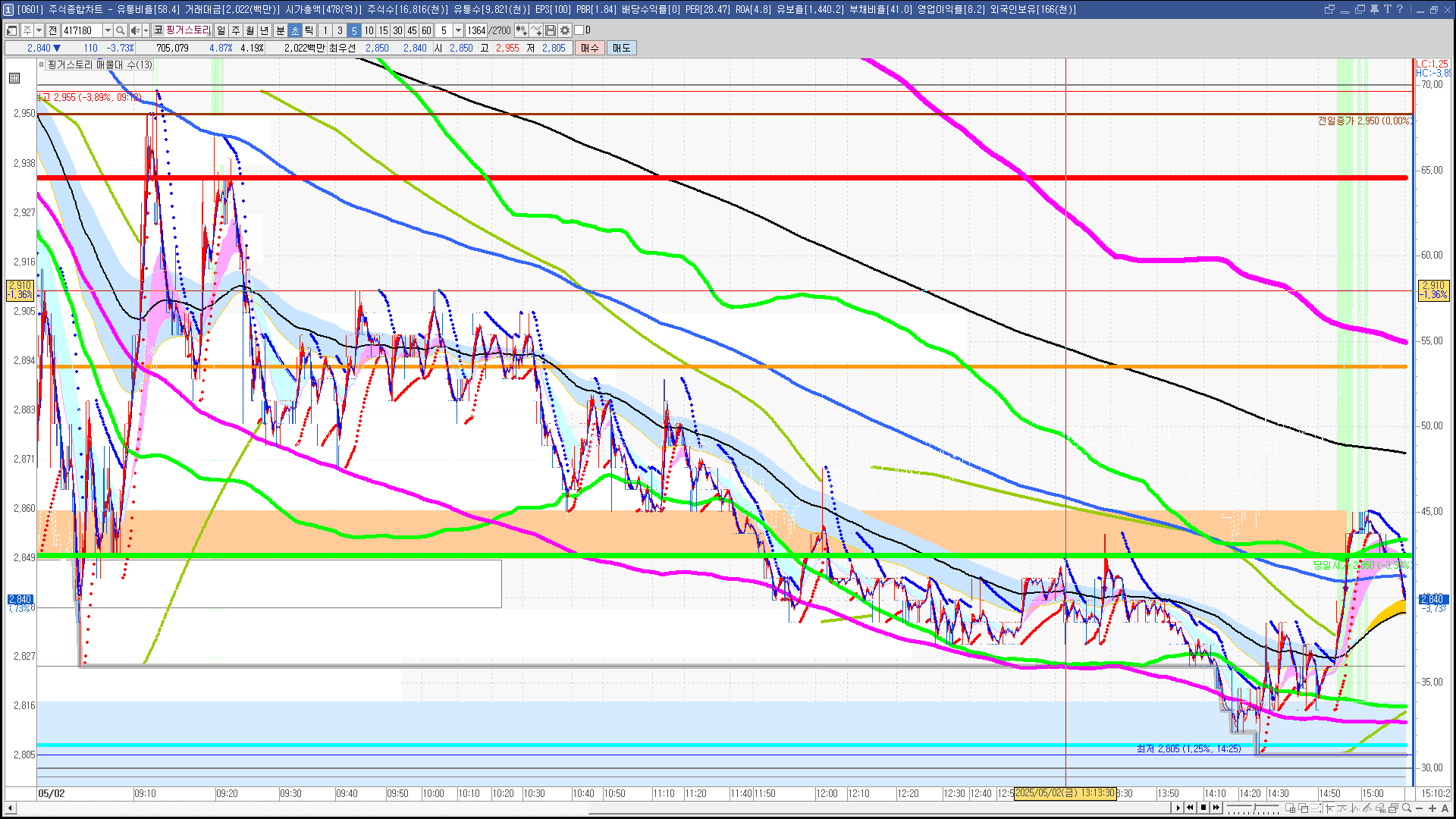Screen dimensions: 1456x819
Task: Toggle the checkbox before 핑거스토리 매물대 indicator label
Action: [42, 65]
